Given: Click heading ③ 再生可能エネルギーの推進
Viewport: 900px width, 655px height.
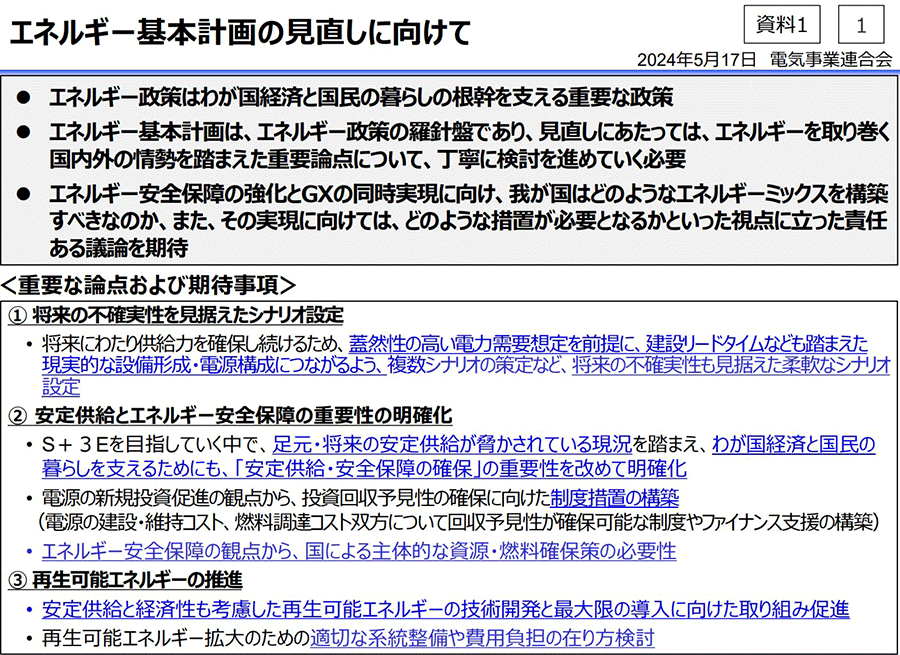Looking at the screenshot, I should (x=125, y=580).
